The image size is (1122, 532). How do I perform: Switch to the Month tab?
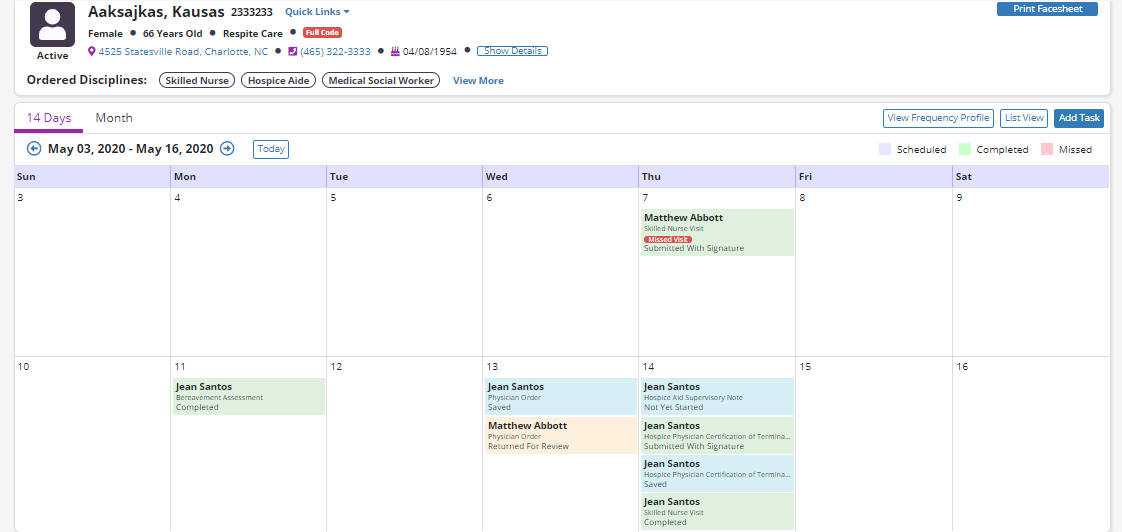pyautogui.click(x=114, y=118)
